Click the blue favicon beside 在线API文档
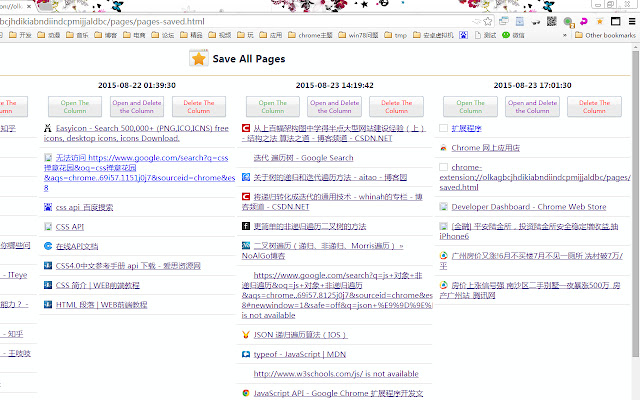The image size is (640, 400). coord(48,246)
